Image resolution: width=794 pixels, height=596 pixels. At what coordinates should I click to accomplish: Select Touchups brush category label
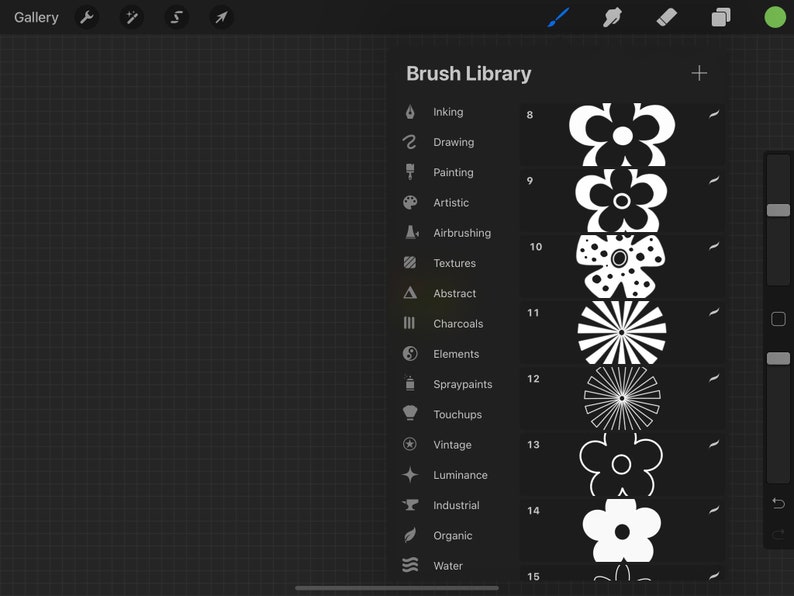pos(457,414)
